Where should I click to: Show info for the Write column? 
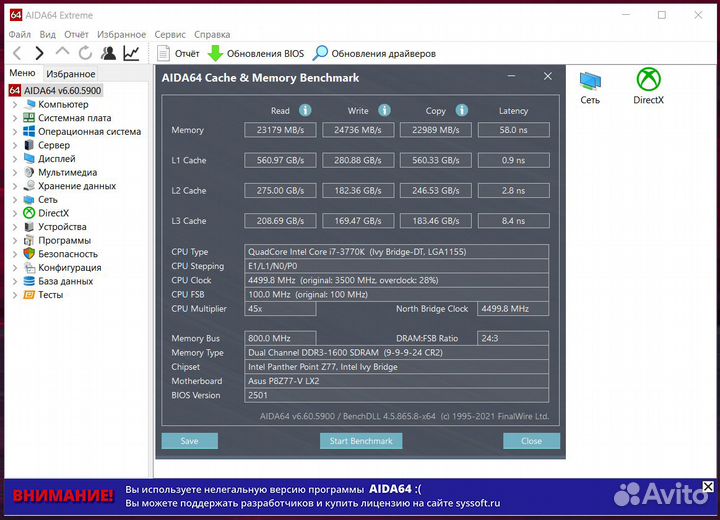click(x=384, y=110)
